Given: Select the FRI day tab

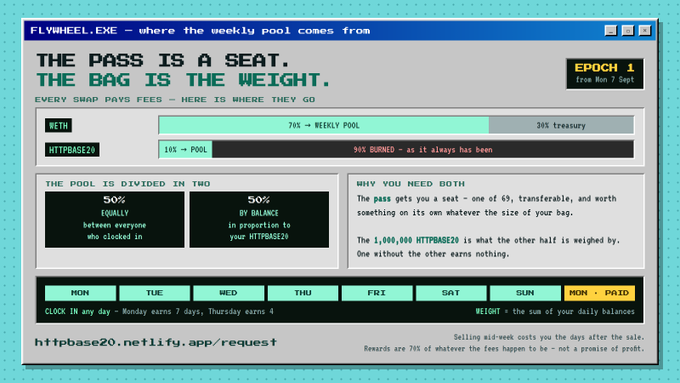Looking at the screenshot, I should [377, 293].
